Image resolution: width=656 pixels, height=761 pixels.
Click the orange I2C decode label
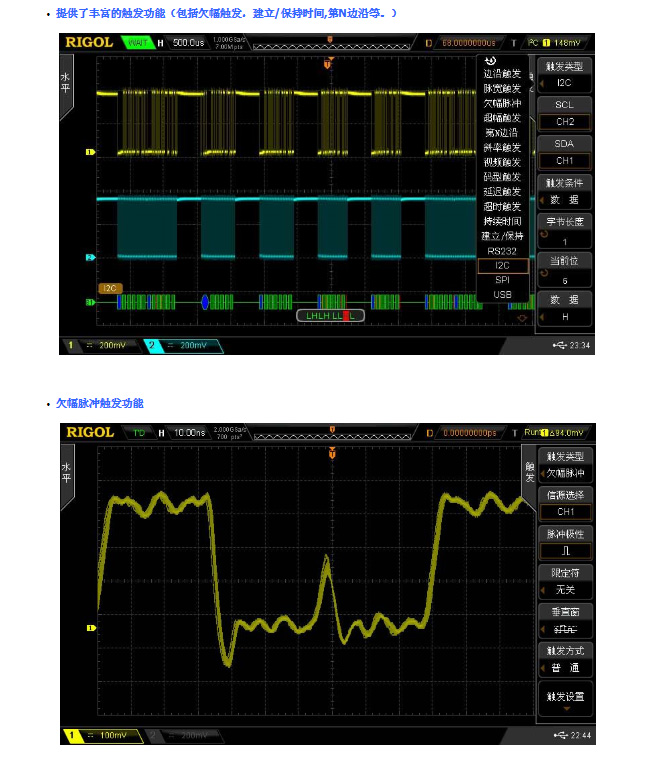click(x=110, y=288)
